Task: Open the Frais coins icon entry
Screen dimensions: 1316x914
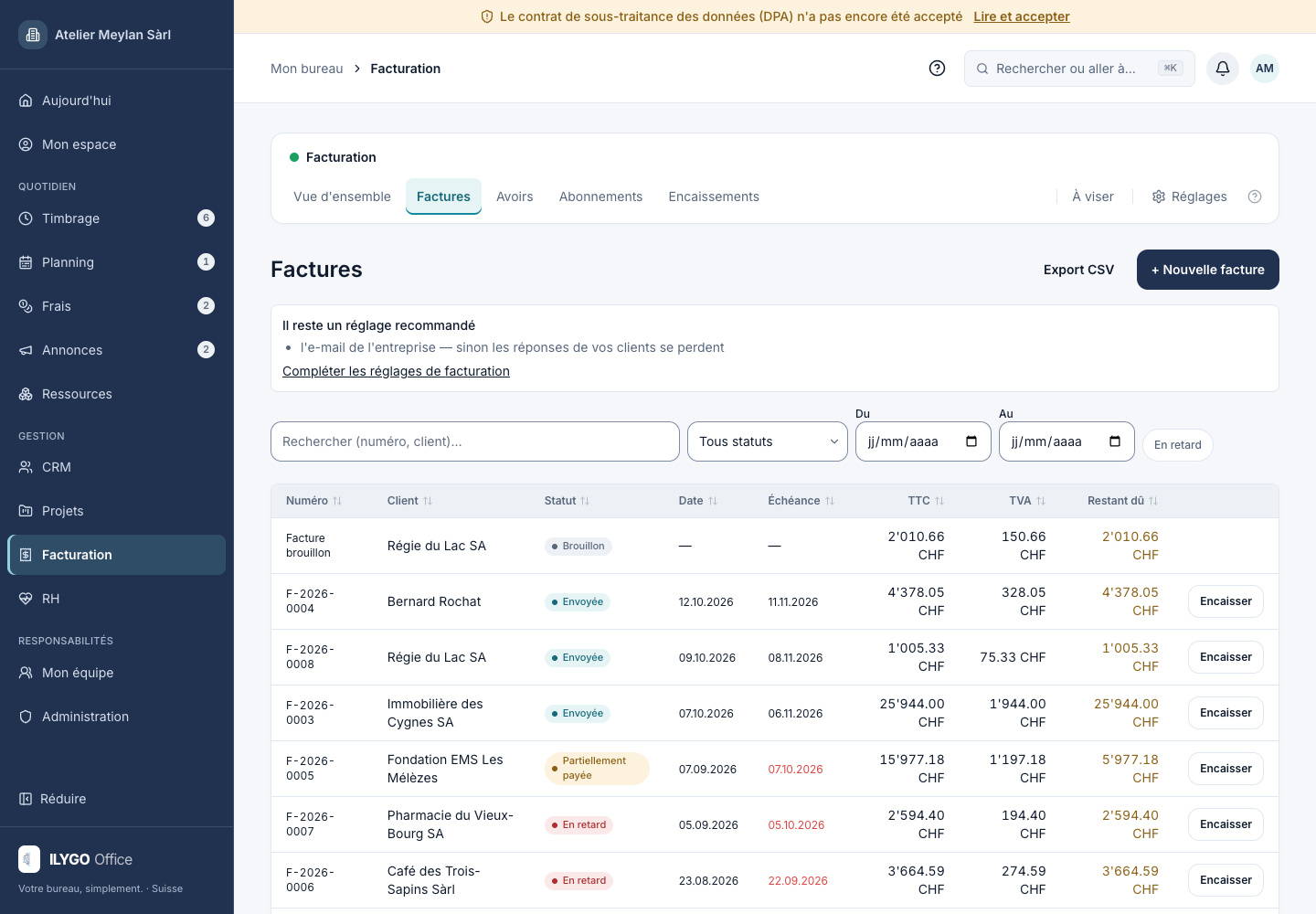Action: pos(117,306)
